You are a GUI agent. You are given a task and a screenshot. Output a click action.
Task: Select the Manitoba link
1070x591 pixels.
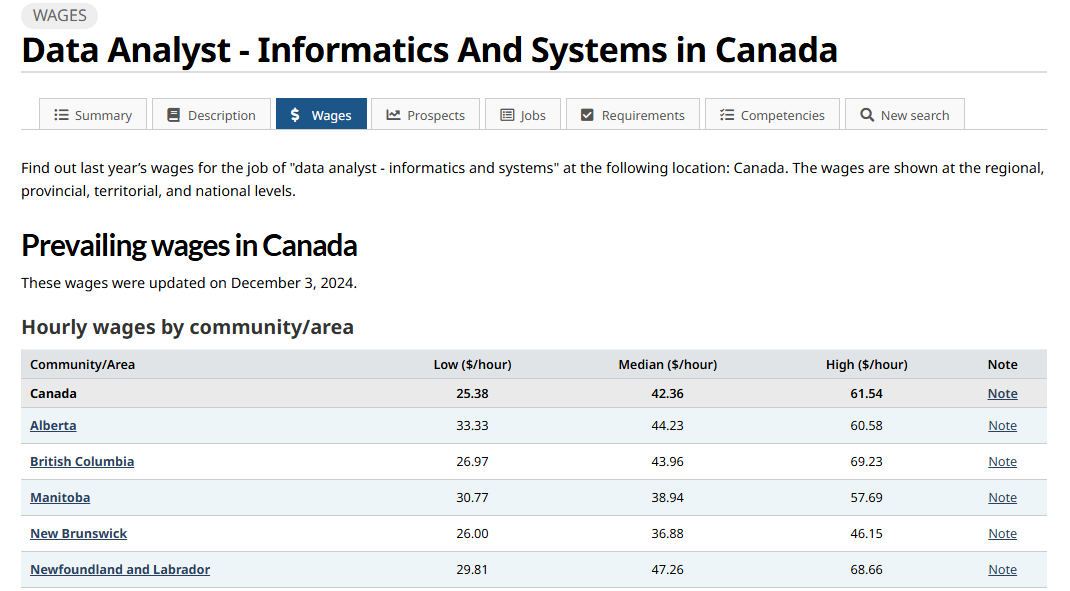pos(60,497)
